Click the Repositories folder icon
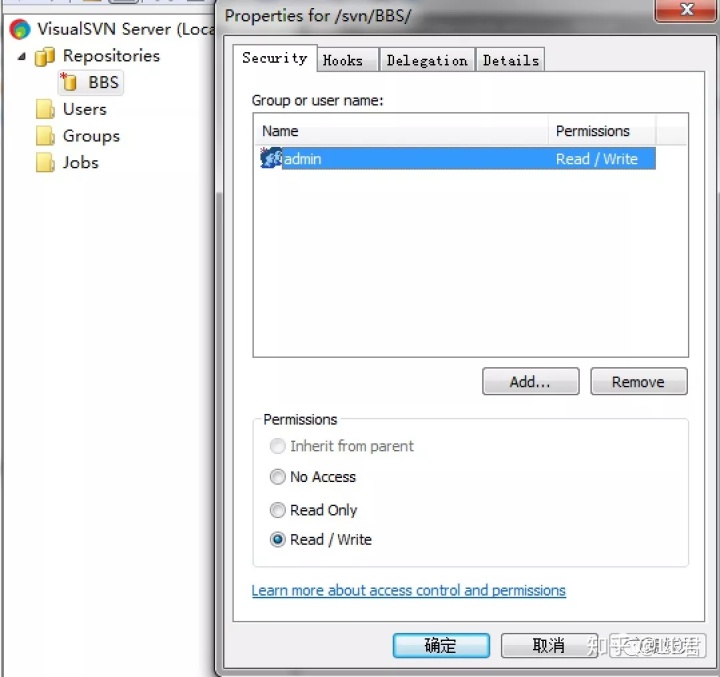 [45, 56]
